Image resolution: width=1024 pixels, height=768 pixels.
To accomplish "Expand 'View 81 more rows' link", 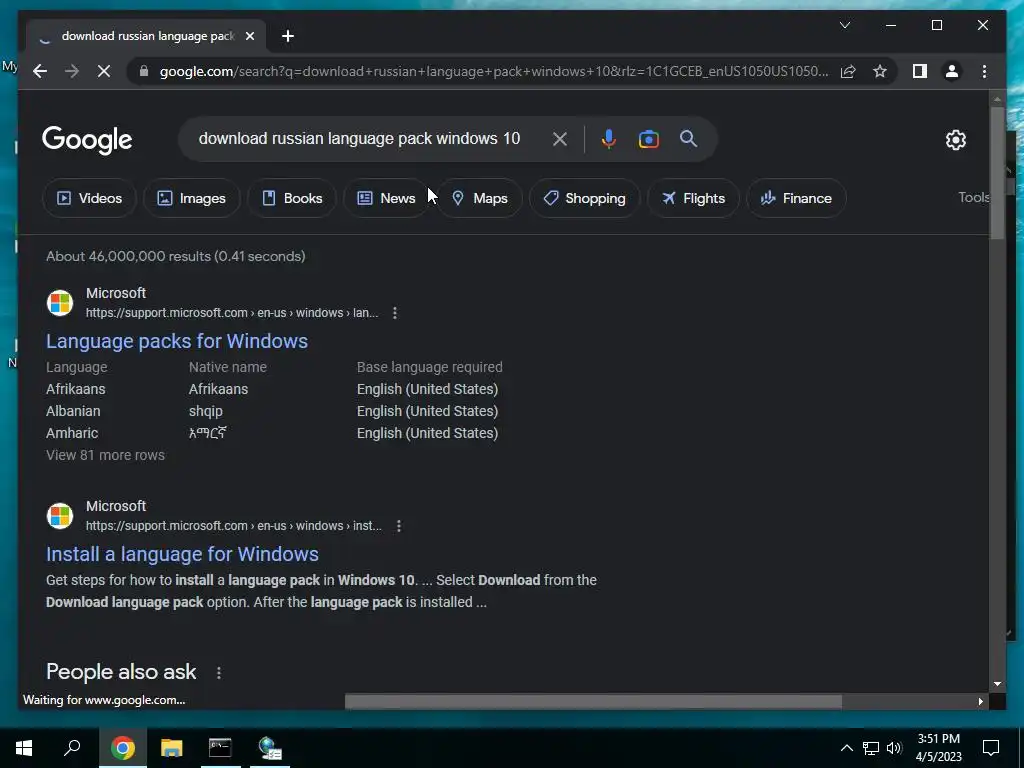I will point(105,455).
